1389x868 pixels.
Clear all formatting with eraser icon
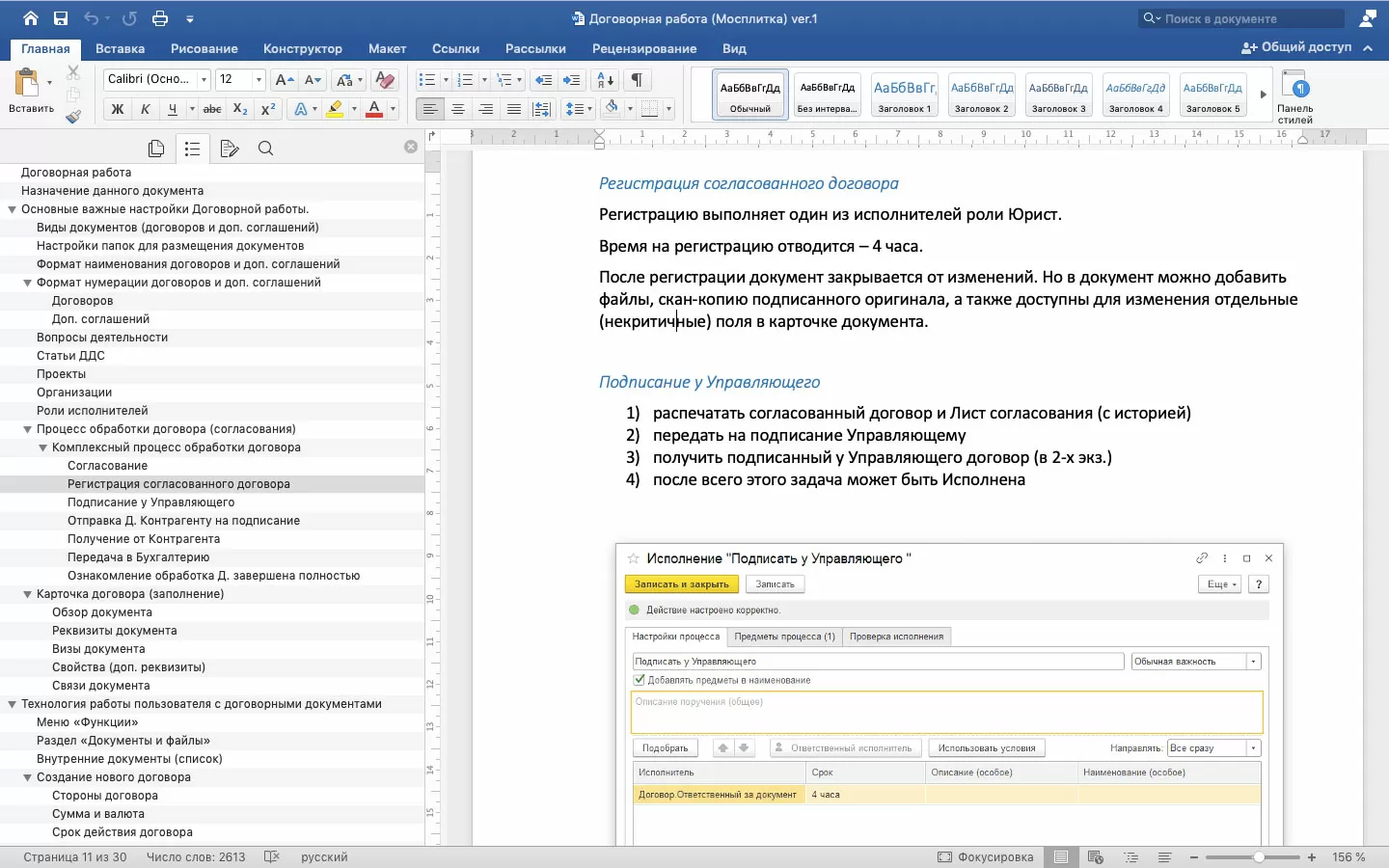click(x=385, y=80)
